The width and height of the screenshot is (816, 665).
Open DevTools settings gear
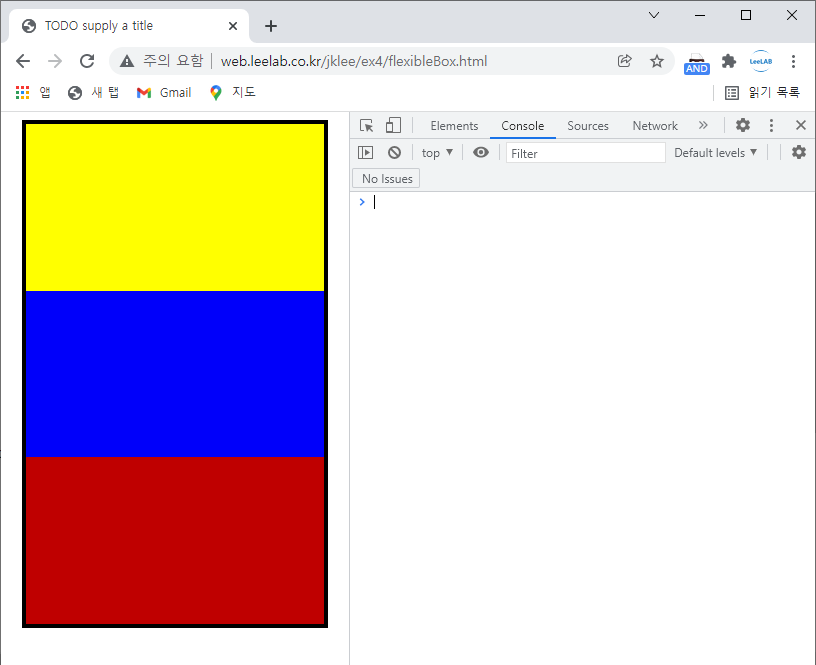pos(743,125)
